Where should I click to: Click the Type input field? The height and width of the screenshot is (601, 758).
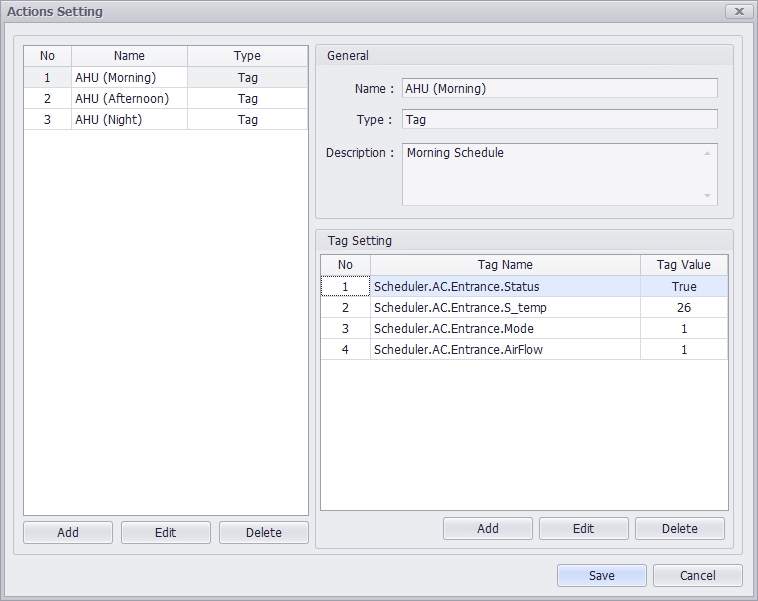(559, 119)
